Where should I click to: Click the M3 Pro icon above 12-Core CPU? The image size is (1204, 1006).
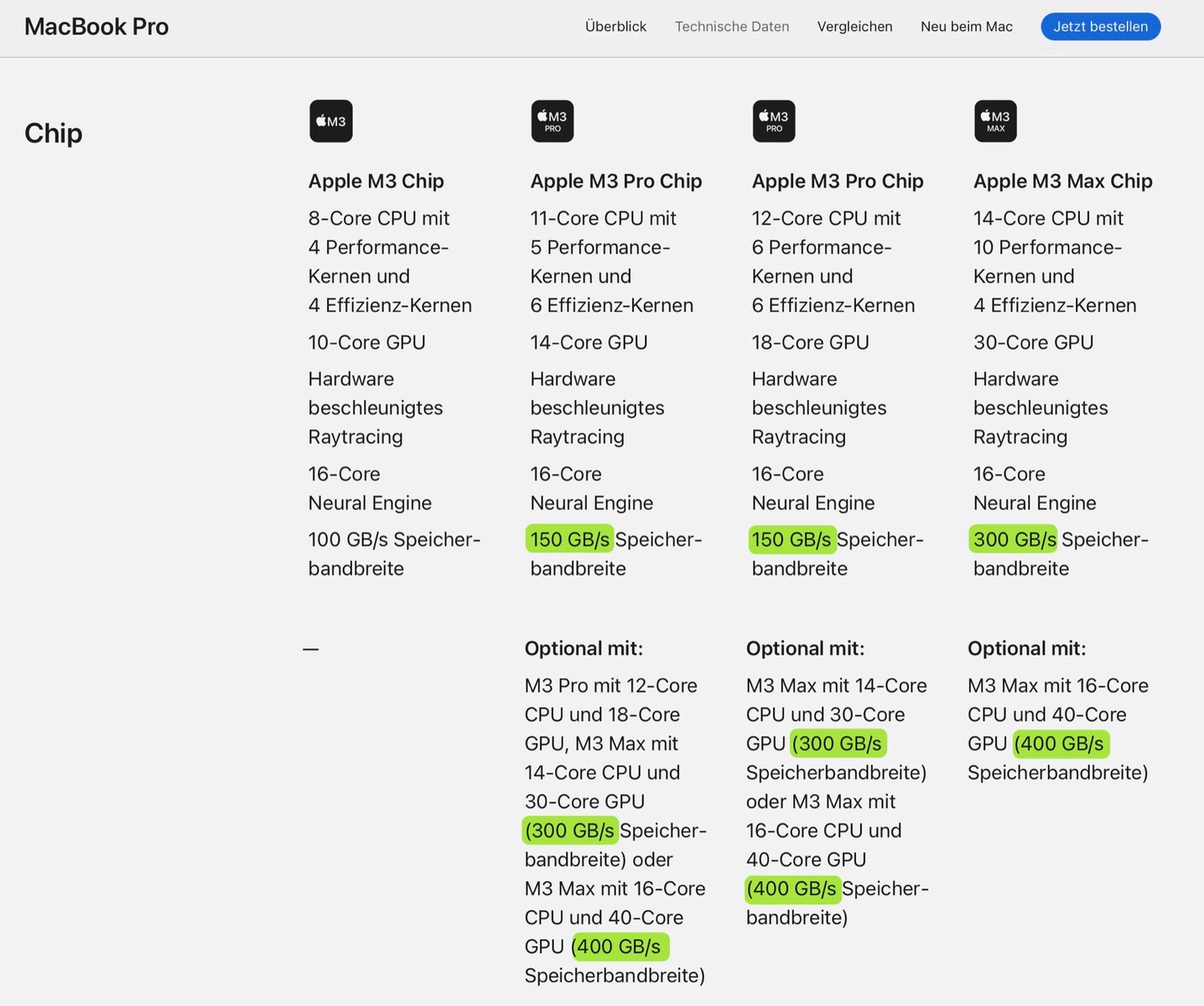(774, 121)
